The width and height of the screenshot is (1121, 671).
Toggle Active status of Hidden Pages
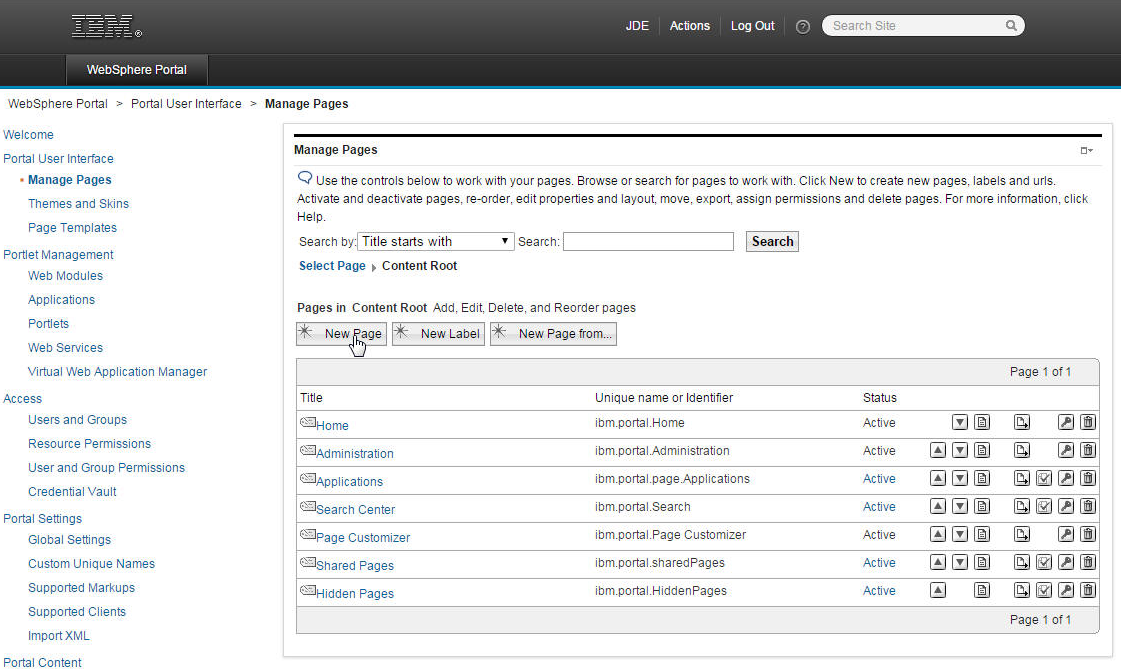(x=879, y=590)
